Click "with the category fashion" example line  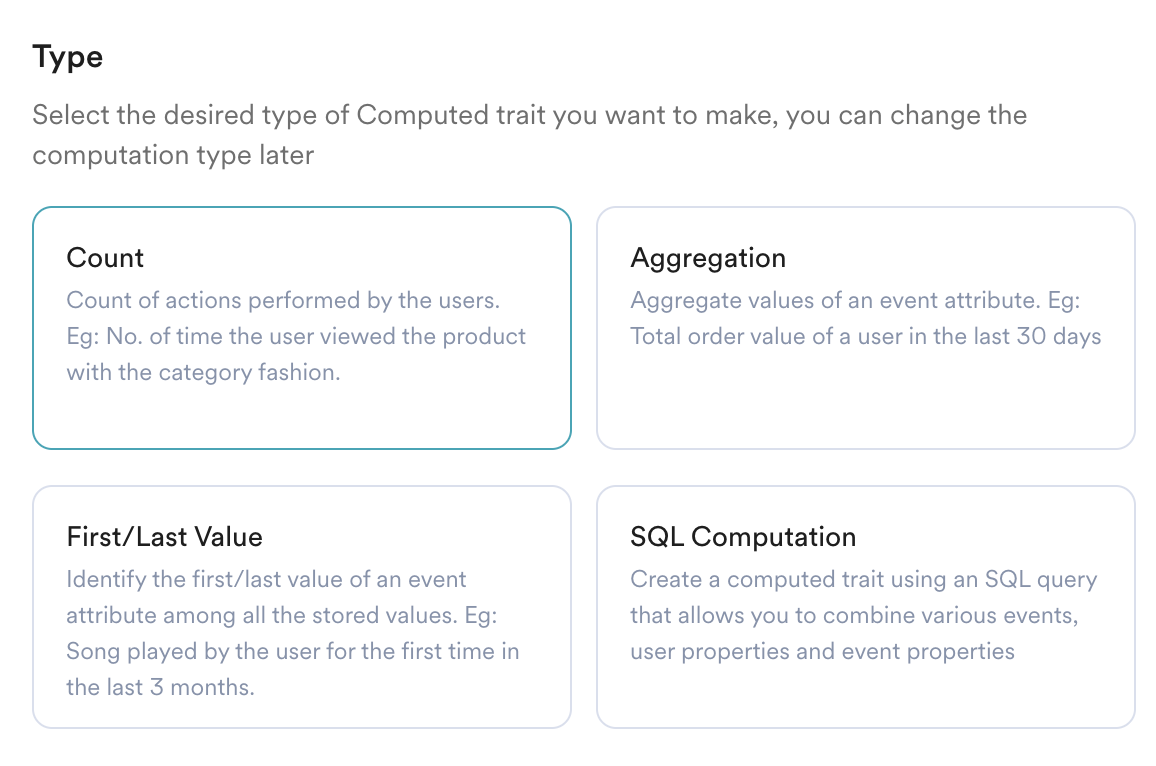coord(203,372)
